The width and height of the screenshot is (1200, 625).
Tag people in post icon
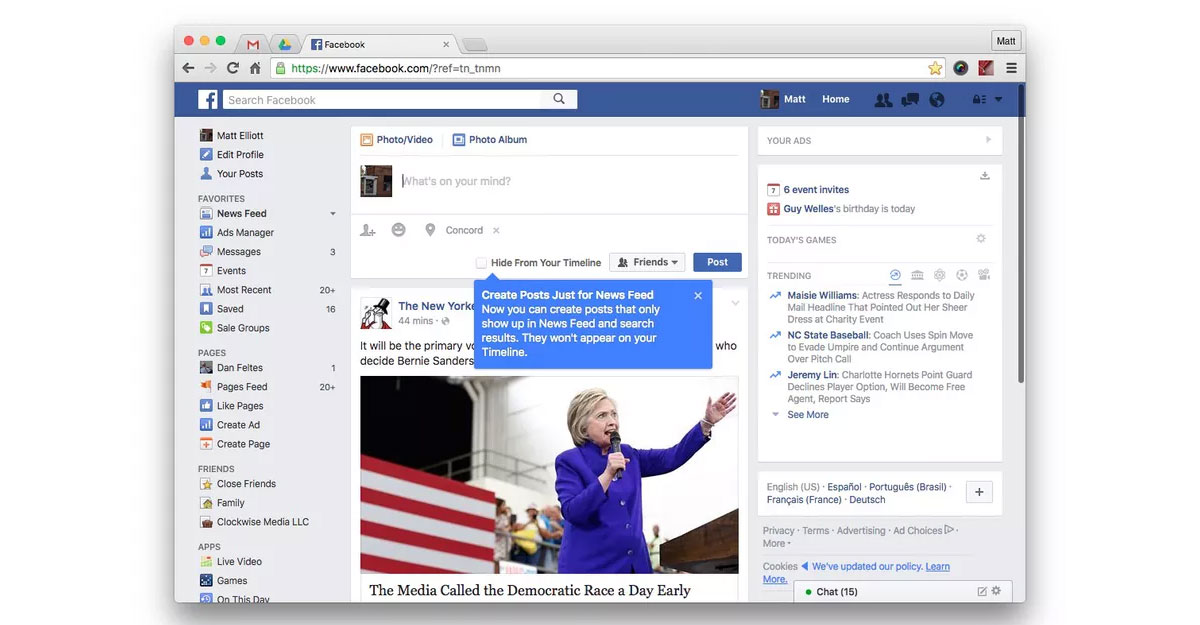368,230
